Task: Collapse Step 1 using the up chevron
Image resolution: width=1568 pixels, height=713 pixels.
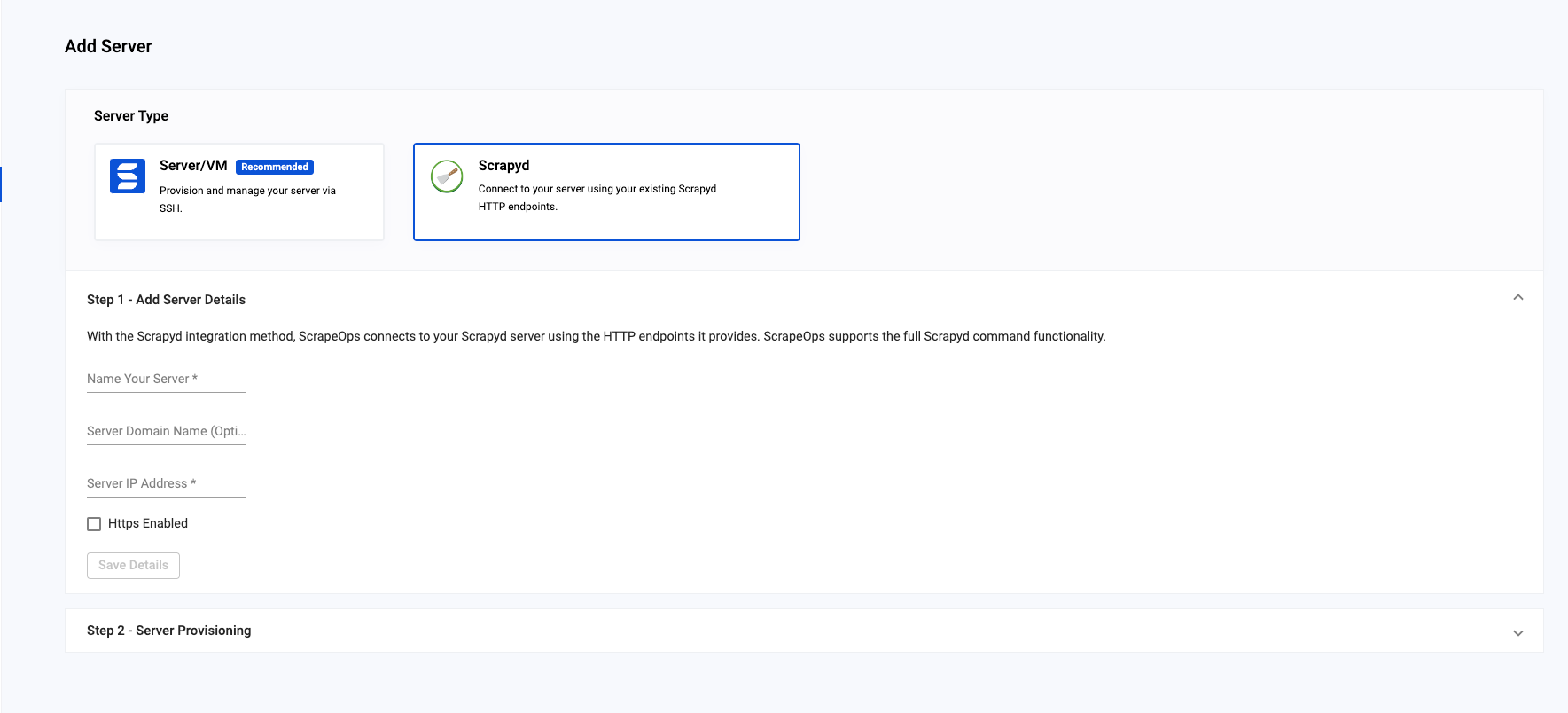Action: 1517,298
